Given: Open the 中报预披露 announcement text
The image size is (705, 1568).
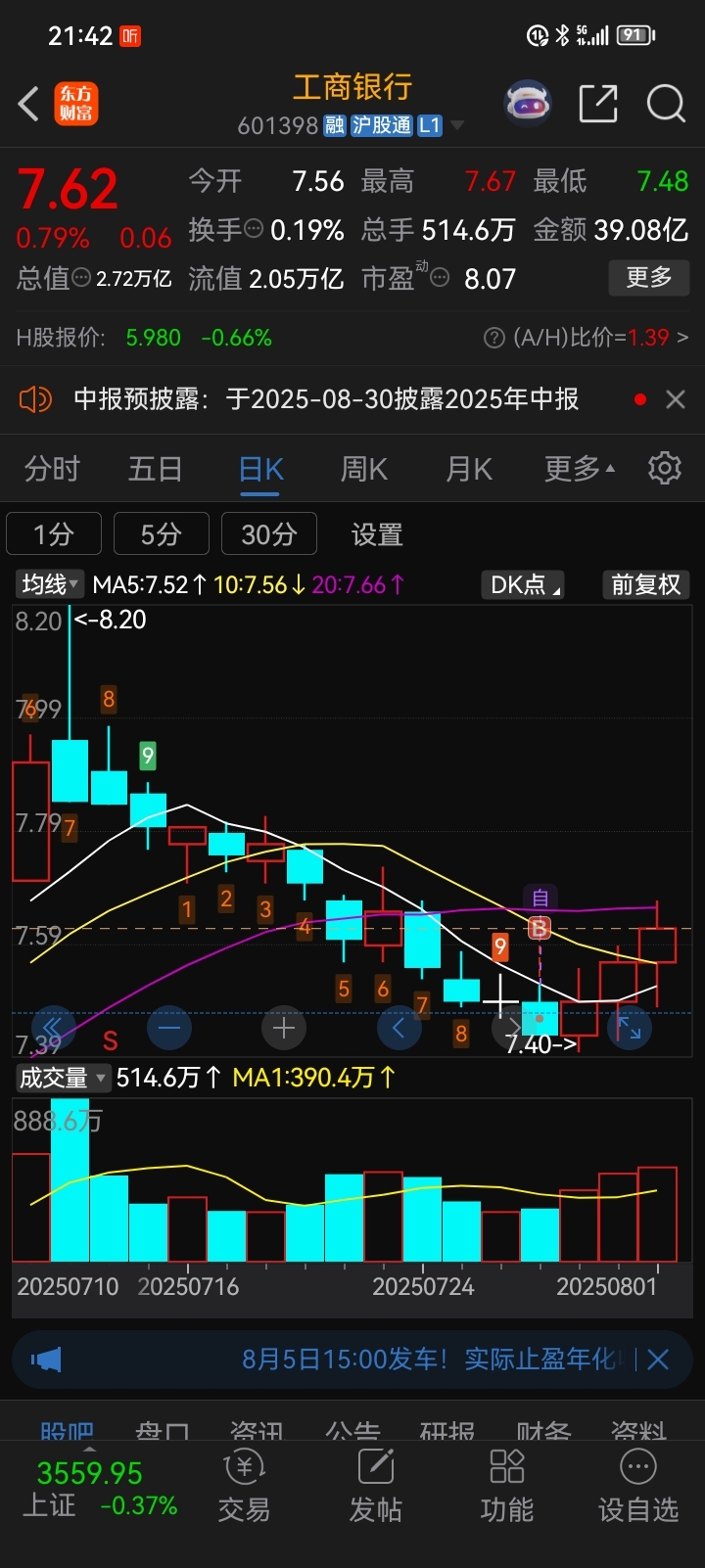Looking at the screenshot, I should point(326,399).
